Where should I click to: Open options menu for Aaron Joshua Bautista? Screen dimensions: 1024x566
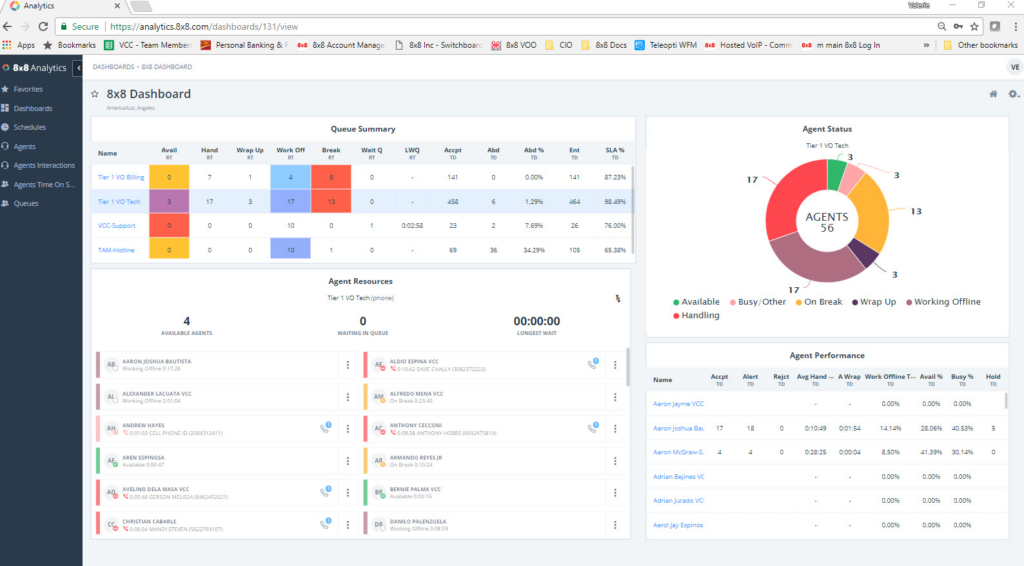click(x=348, y=365)
